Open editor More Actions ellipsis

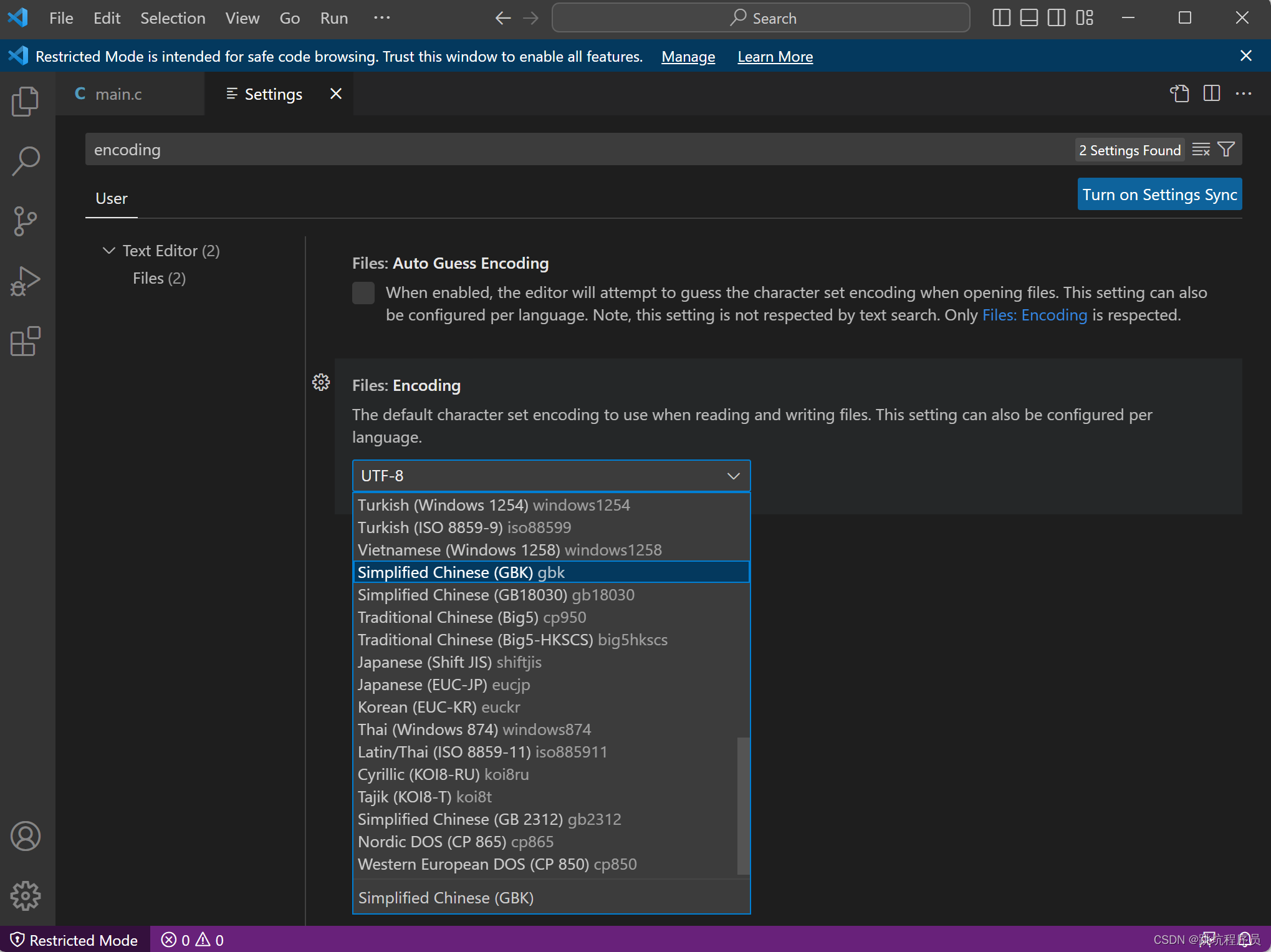tap(1244, 94)
